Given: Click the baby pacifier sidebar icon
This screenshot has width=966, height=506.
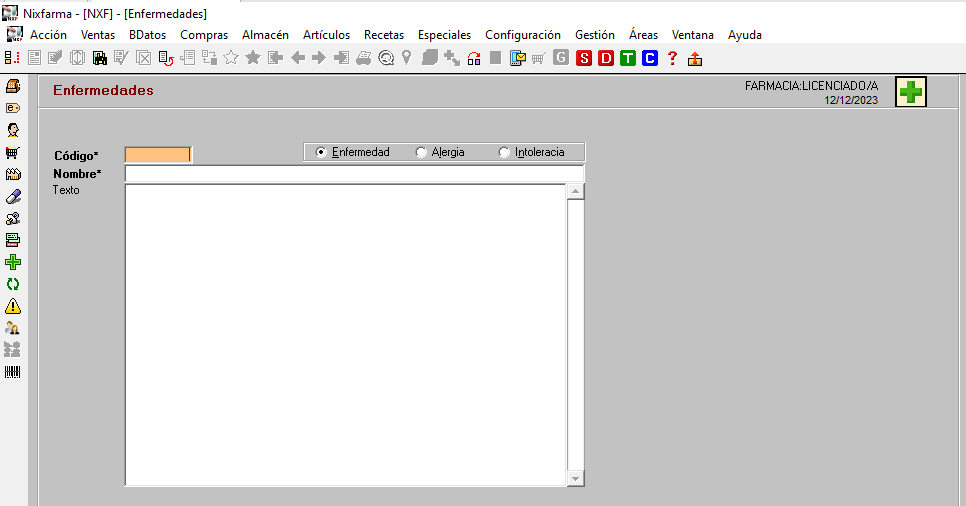Looking at the screenshot, I should point(13,218).
